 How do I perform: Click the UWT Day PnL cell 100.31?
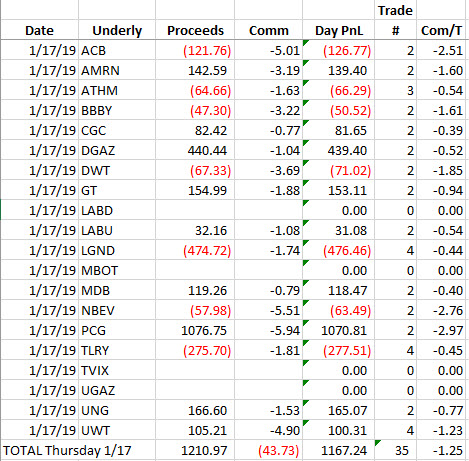[x=338, y=430]
